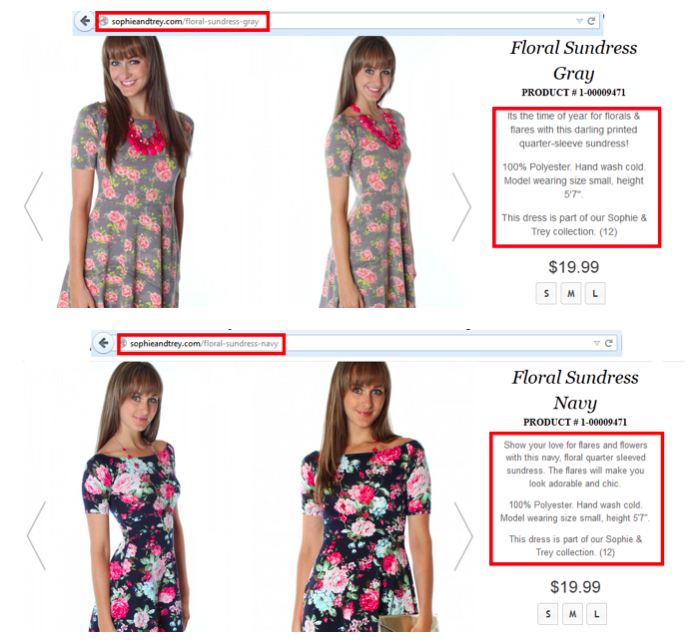This screenshot has height=643, width=696.
Task: Open the Floral Sundress Gray title
Action: 573,60
